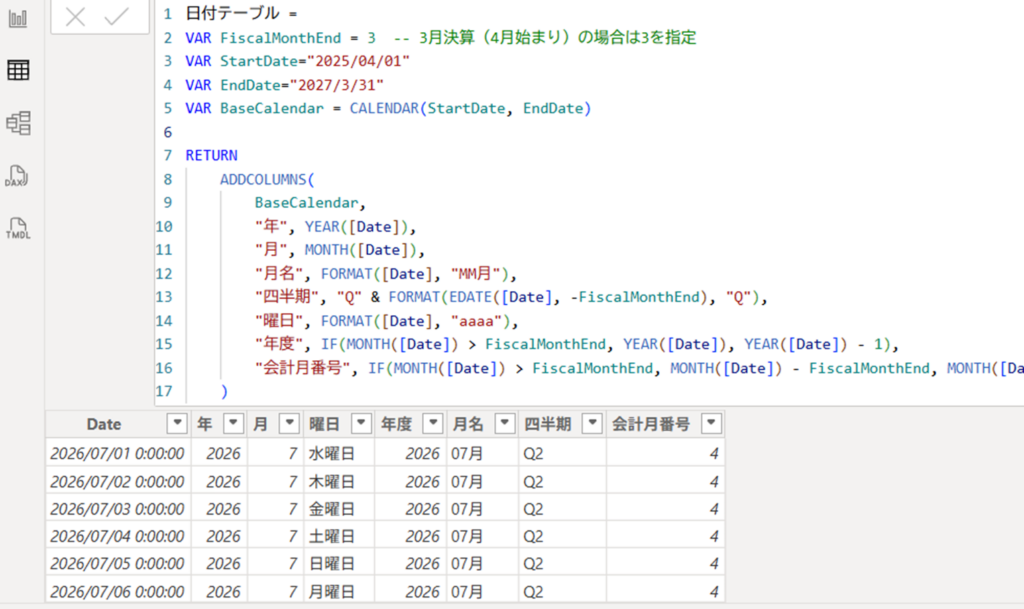Cancel formula edit with X icon
The width and height of the screenshot is (1024, 609).
point(75,16)
